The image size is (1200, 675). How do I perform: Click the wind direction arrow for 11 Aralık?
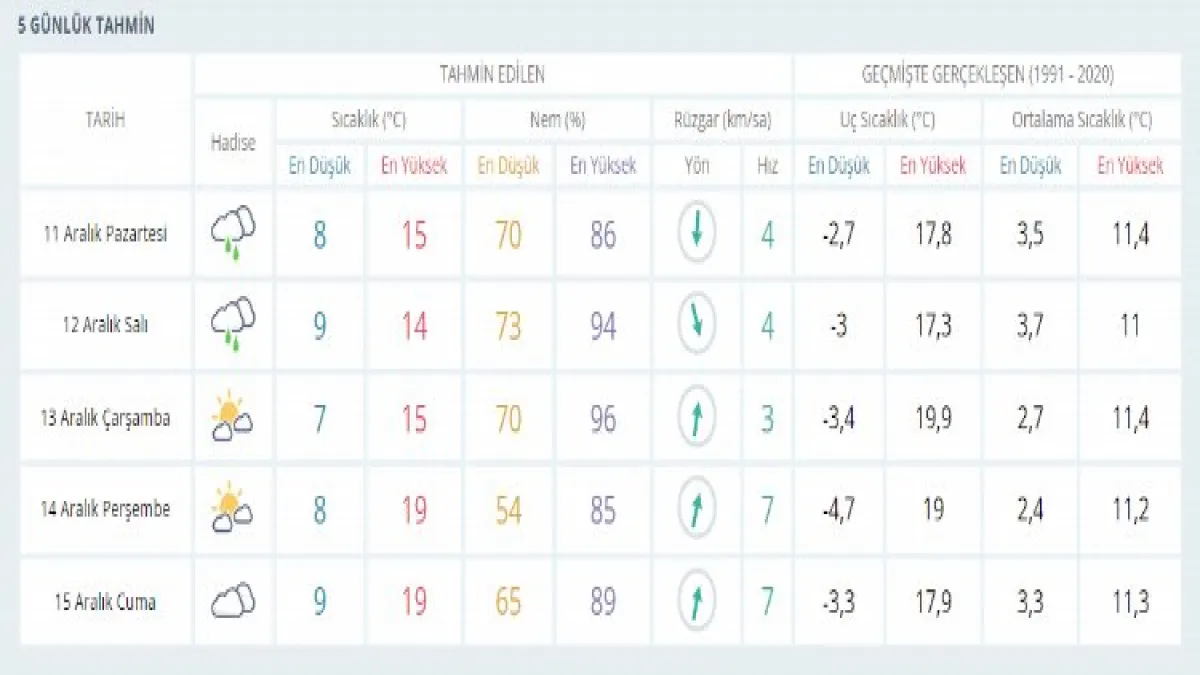[696, 233]
